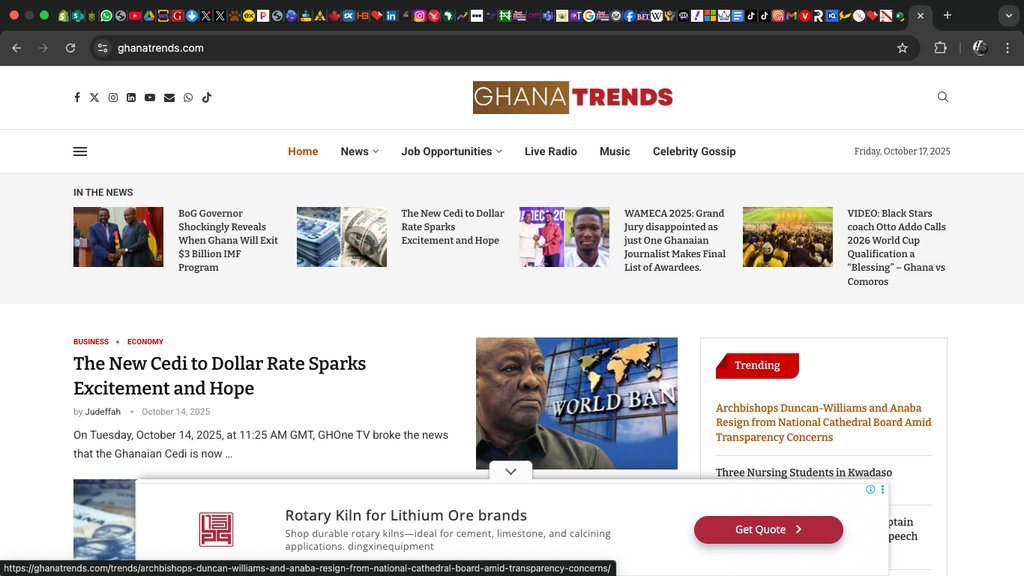
Task: Click the Trending section label
Action: coord(757,365)
